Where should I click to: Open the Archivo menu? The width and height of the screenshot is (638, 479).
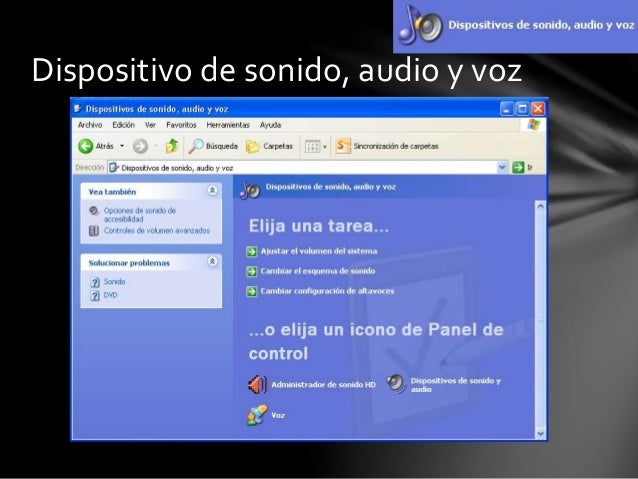[90, 125]
